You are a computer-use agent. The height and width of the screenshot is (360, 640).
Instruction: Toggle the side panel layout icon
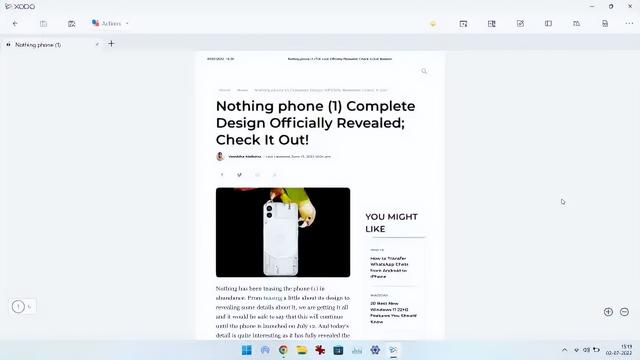click(548, 24)
